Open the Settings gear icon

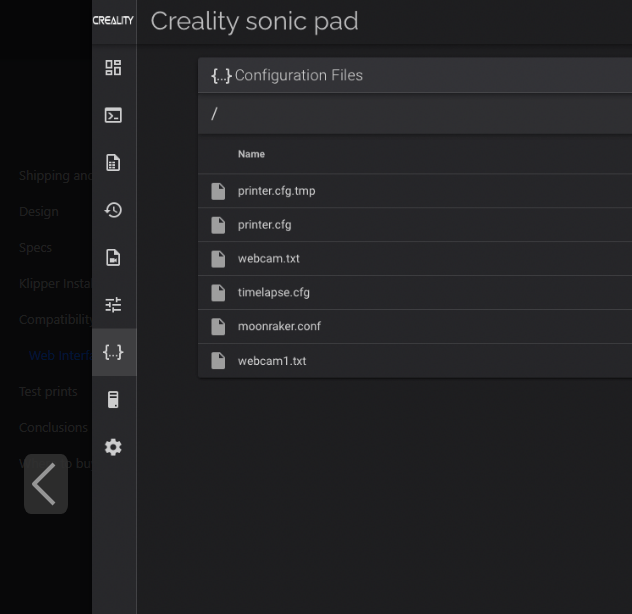[113, 447]
